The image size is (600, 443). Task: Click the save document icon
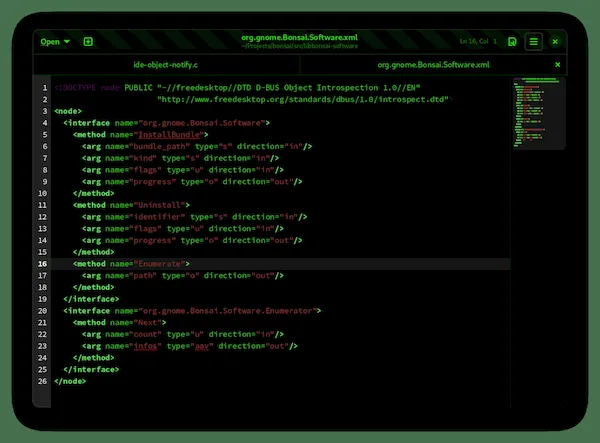(512, 41)
